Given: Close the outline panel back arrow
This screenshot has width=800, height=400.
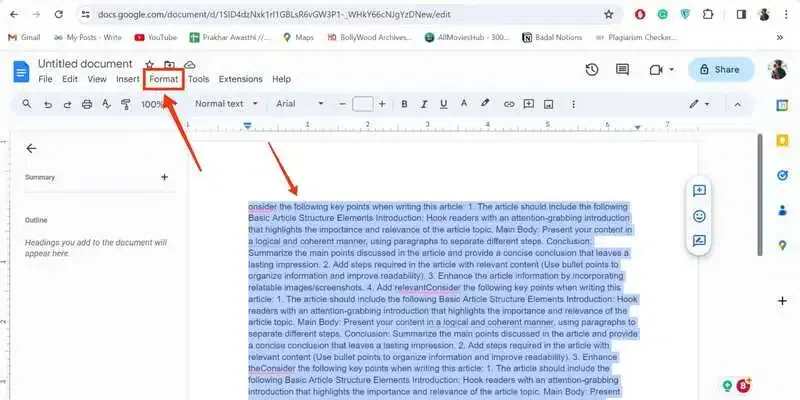Looking at the screenshot, I should coord(31,148).
